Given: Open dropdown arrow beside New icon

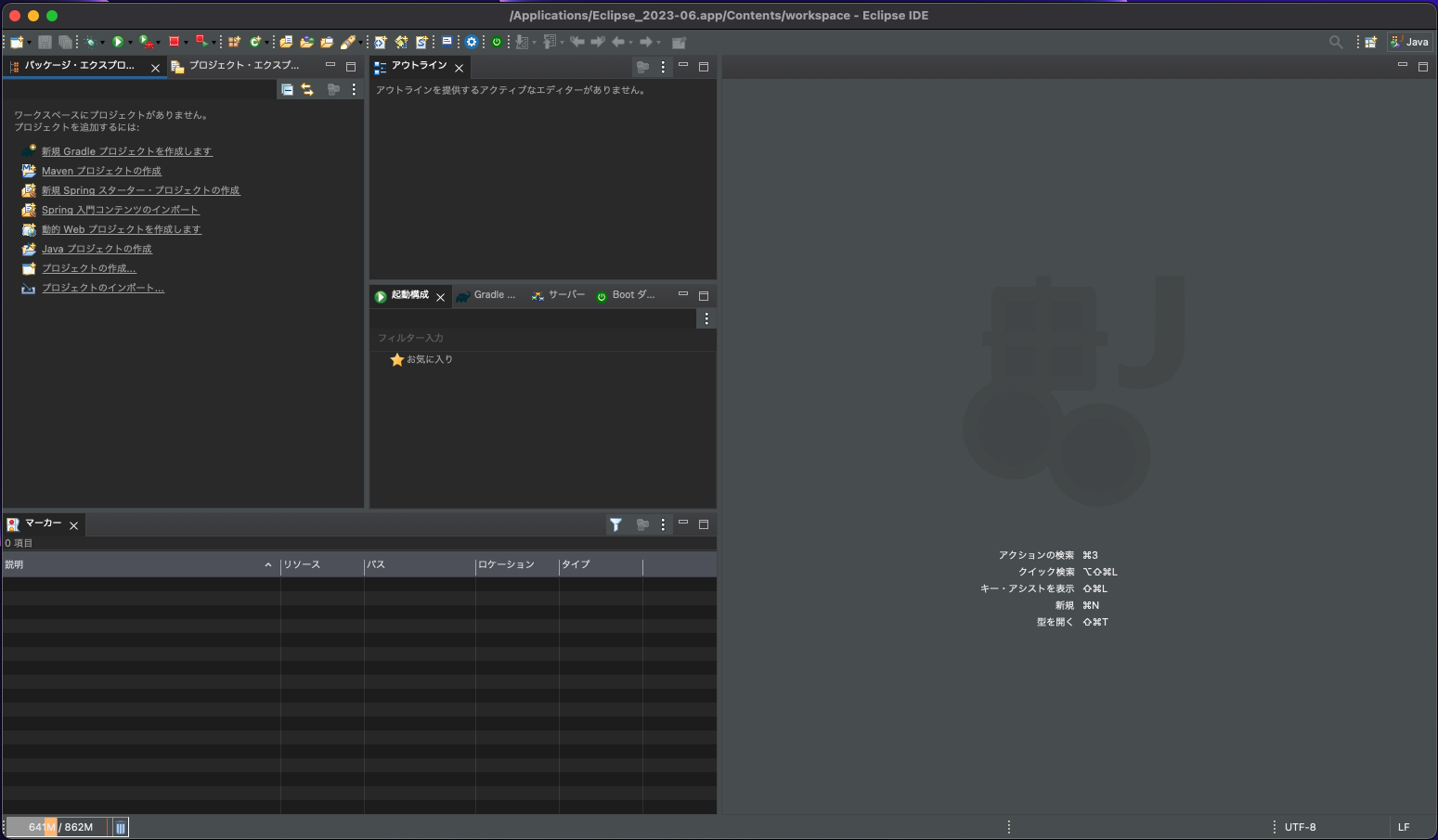Looking at the screenshot, I should 30,43.
